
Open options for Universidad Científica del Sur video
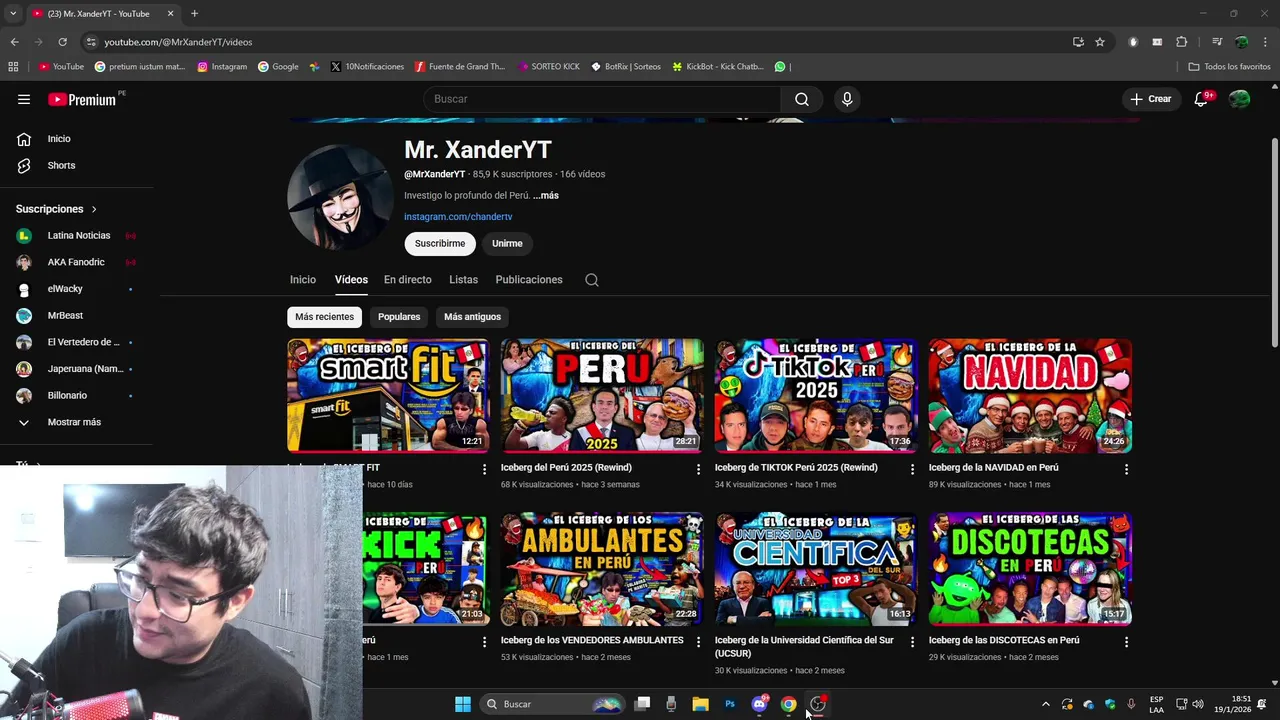point(912,642)
